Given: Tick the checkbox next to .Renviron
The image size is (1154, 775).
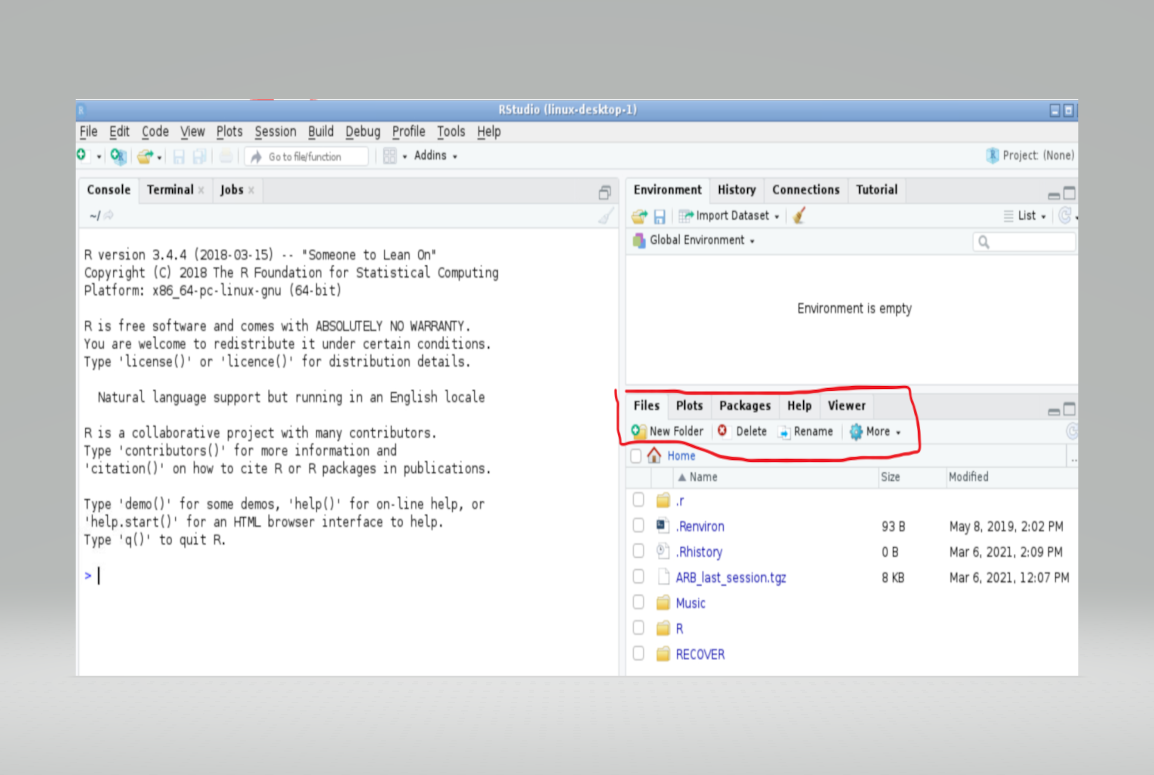Looking at the screenshot, I should pyautogui.click(x=639, y=525).
